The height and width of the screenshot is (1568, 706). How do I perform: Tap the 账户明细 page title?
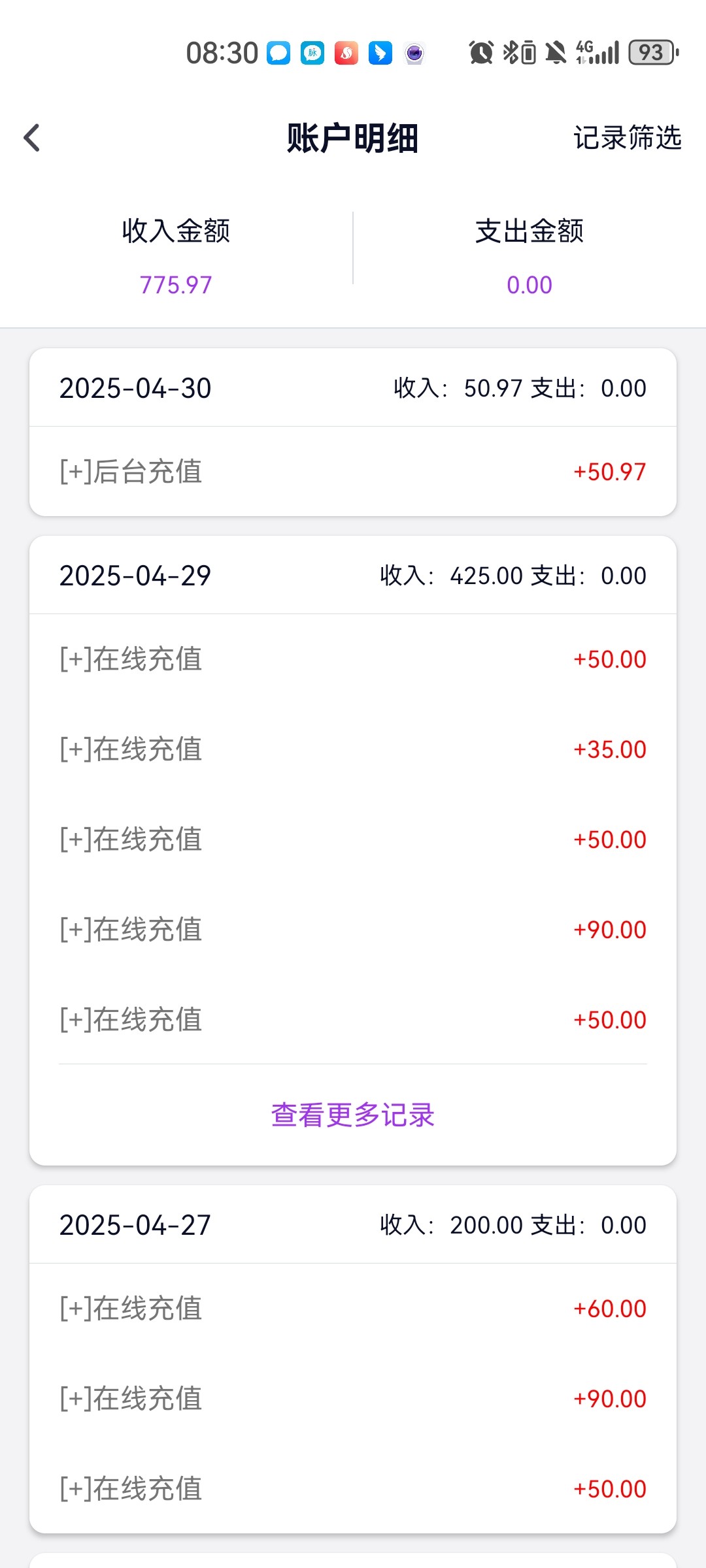352,138
